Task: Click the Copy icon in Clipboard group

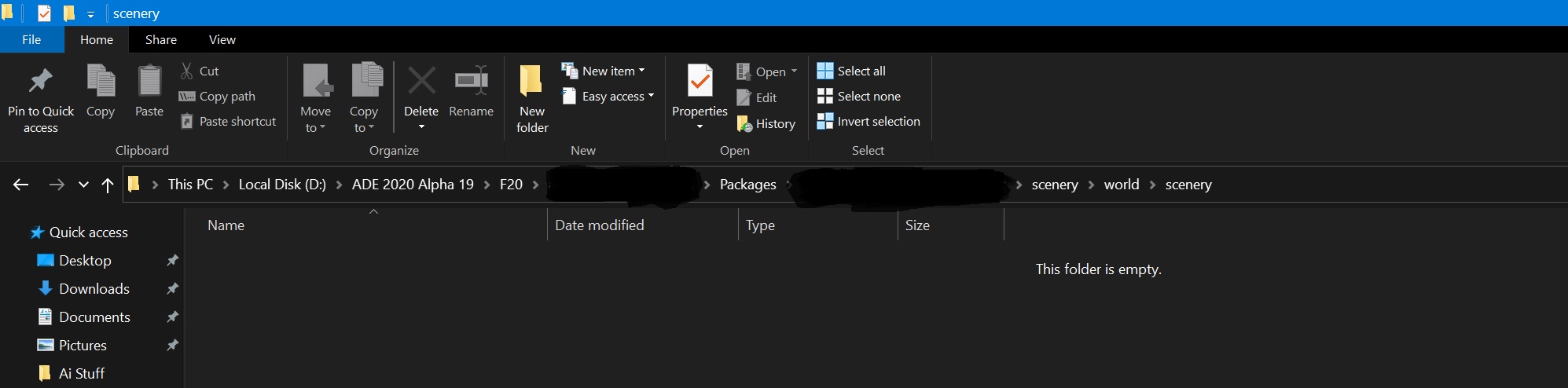Action: point(101,81)
